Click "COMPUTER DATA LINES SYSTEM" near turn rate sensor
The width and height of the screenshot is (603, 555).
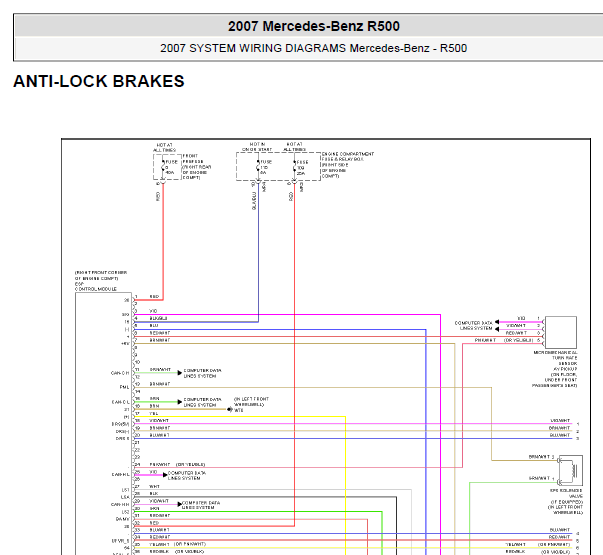(x=473, y=325)
